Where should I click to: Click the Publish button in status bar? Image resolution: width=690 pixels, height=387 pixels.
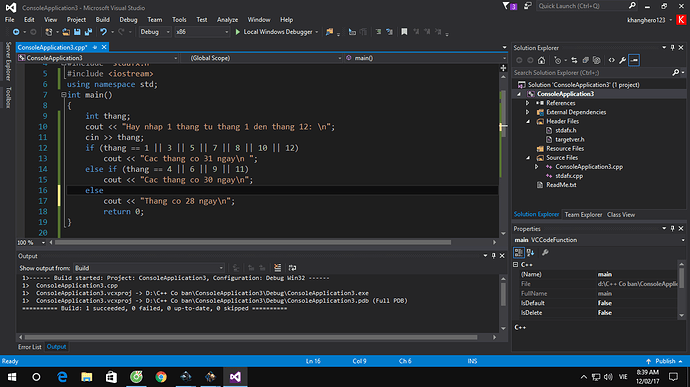664,361
